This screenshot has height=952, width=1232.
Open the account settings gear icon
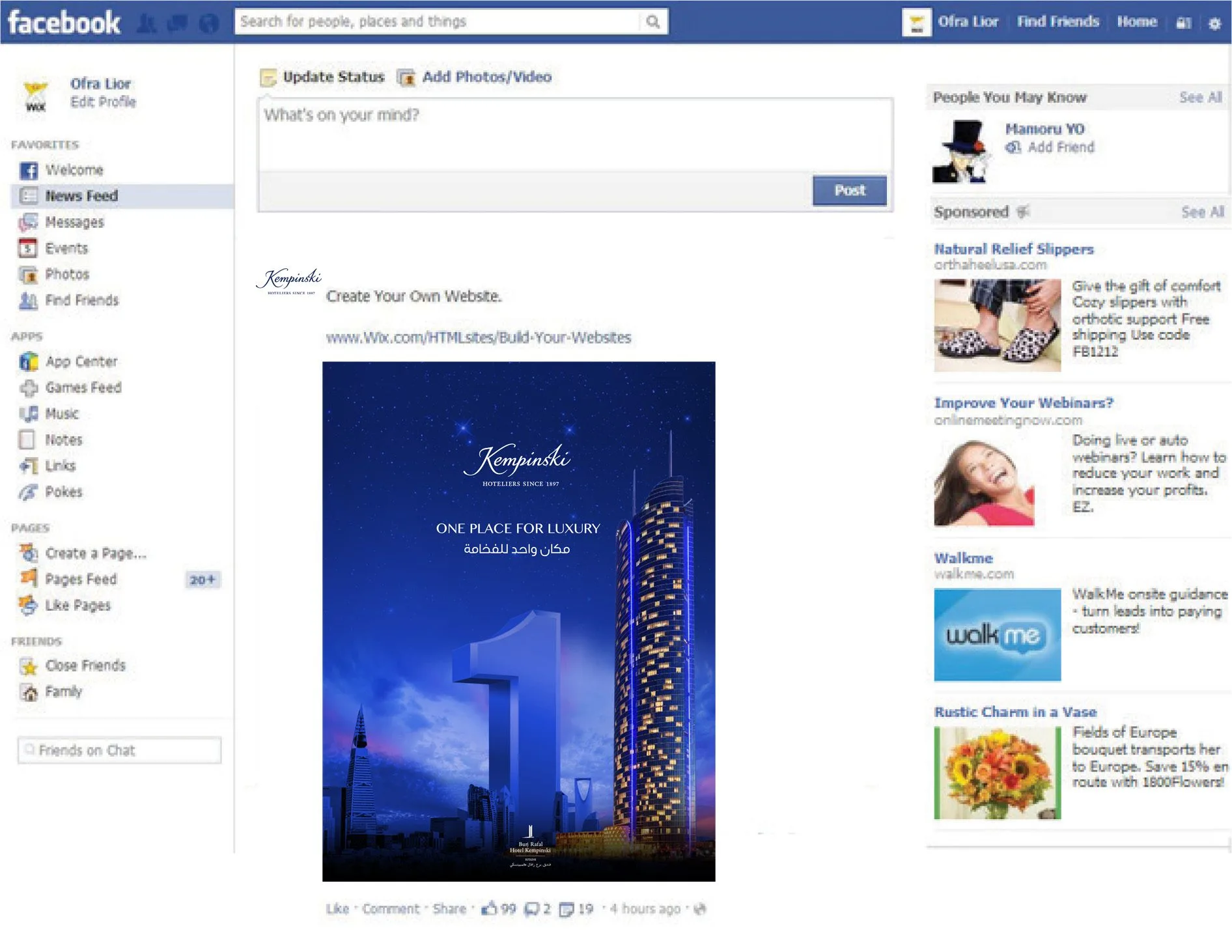click(1214, 23)
